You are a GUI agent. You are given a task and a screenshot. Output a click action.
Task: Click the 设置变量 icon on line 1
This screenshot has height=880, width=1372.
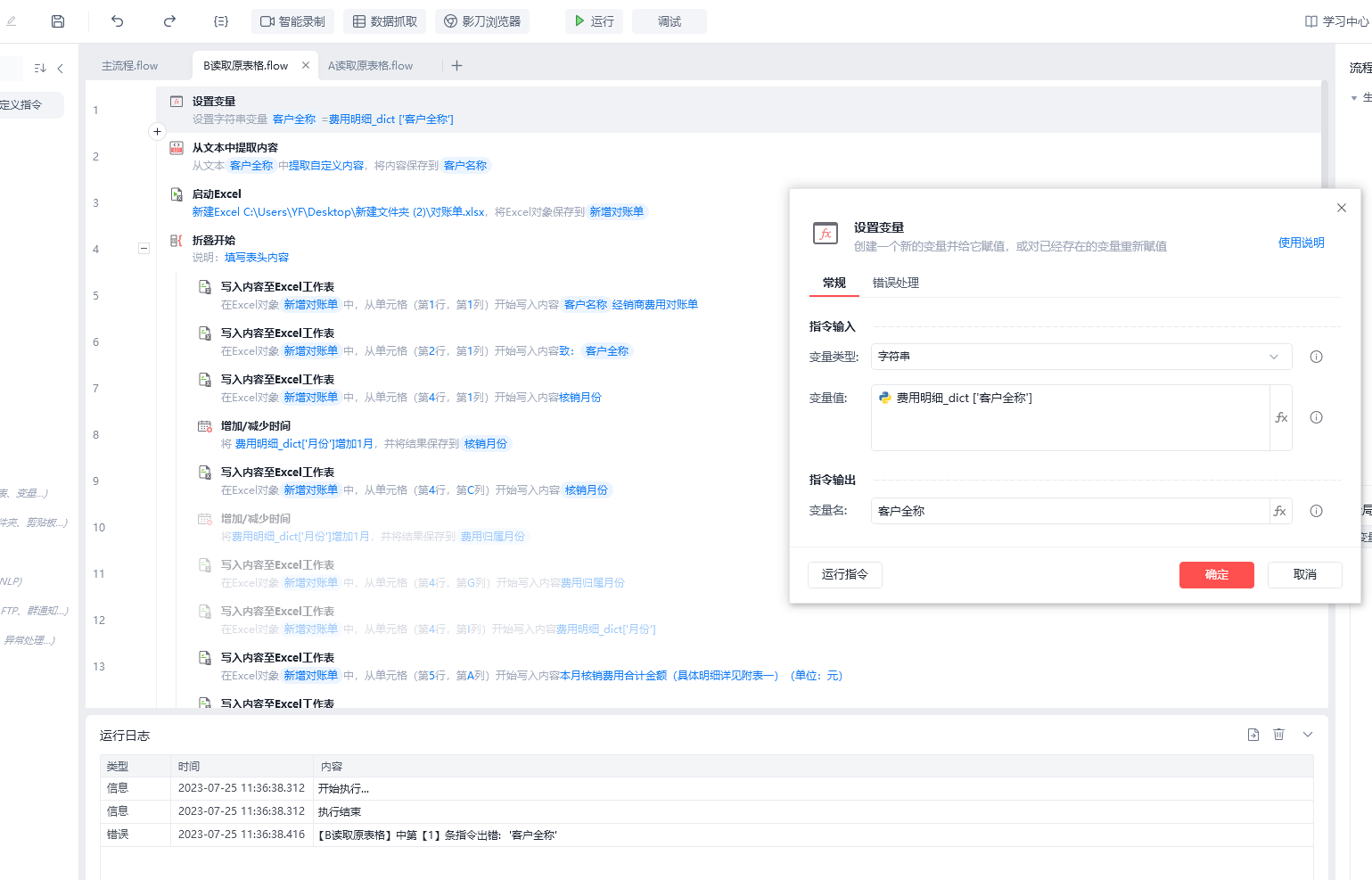(177, 102)
